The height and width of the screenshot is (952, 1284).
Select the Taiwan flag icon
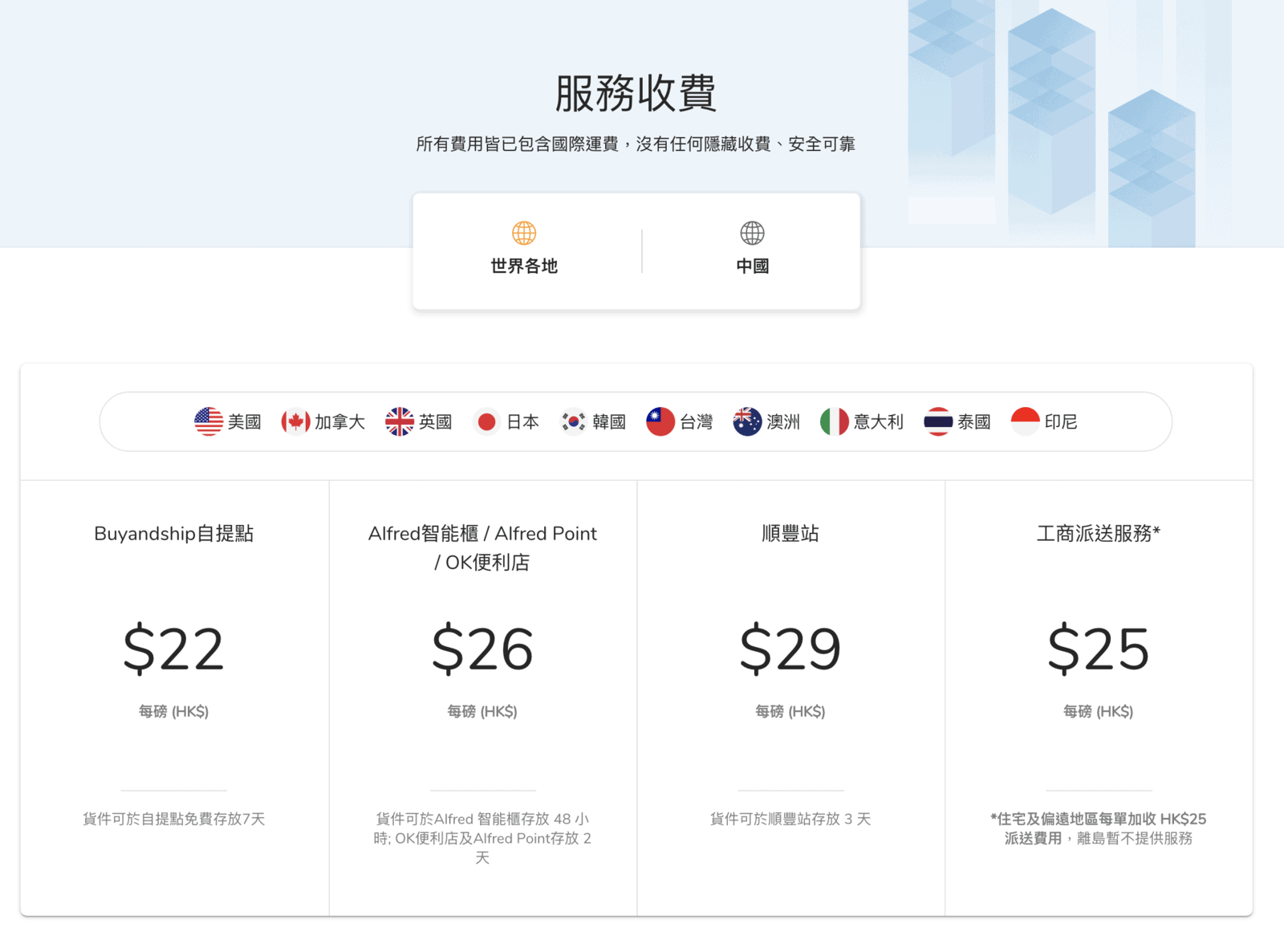click(660, 421)
